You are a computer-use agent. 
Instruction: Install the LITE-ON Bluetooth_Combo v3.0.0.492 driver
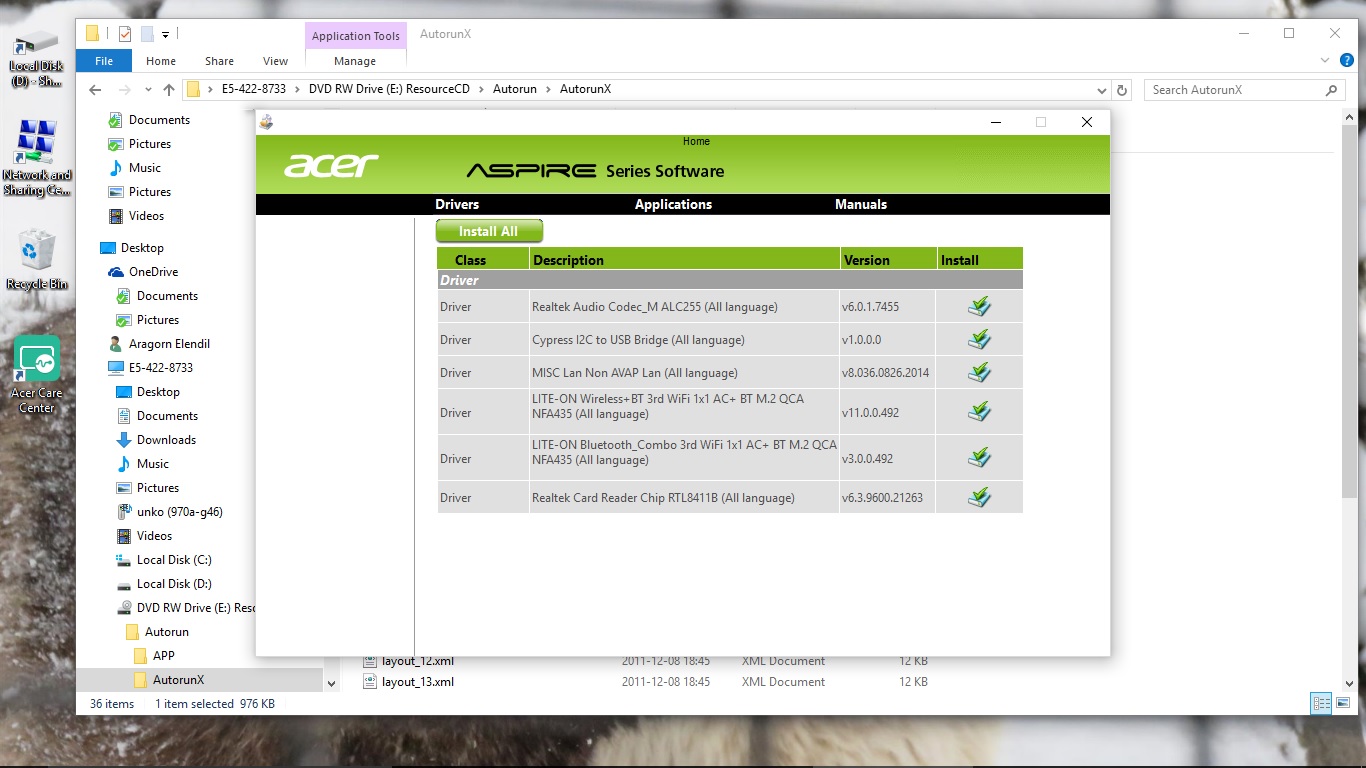[x=979, y=458]
